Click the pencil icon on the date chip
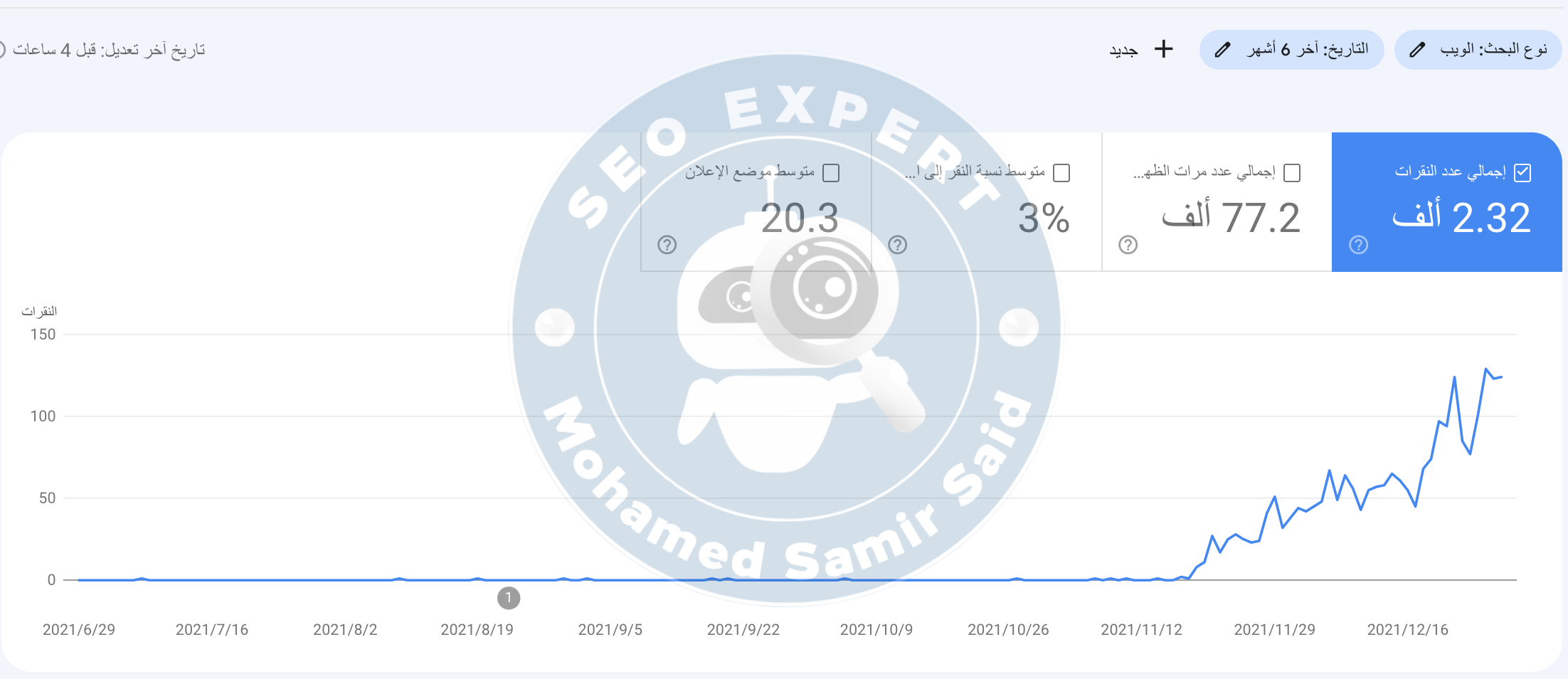This screenshot has width=1568, height=679. [1222, 49]
